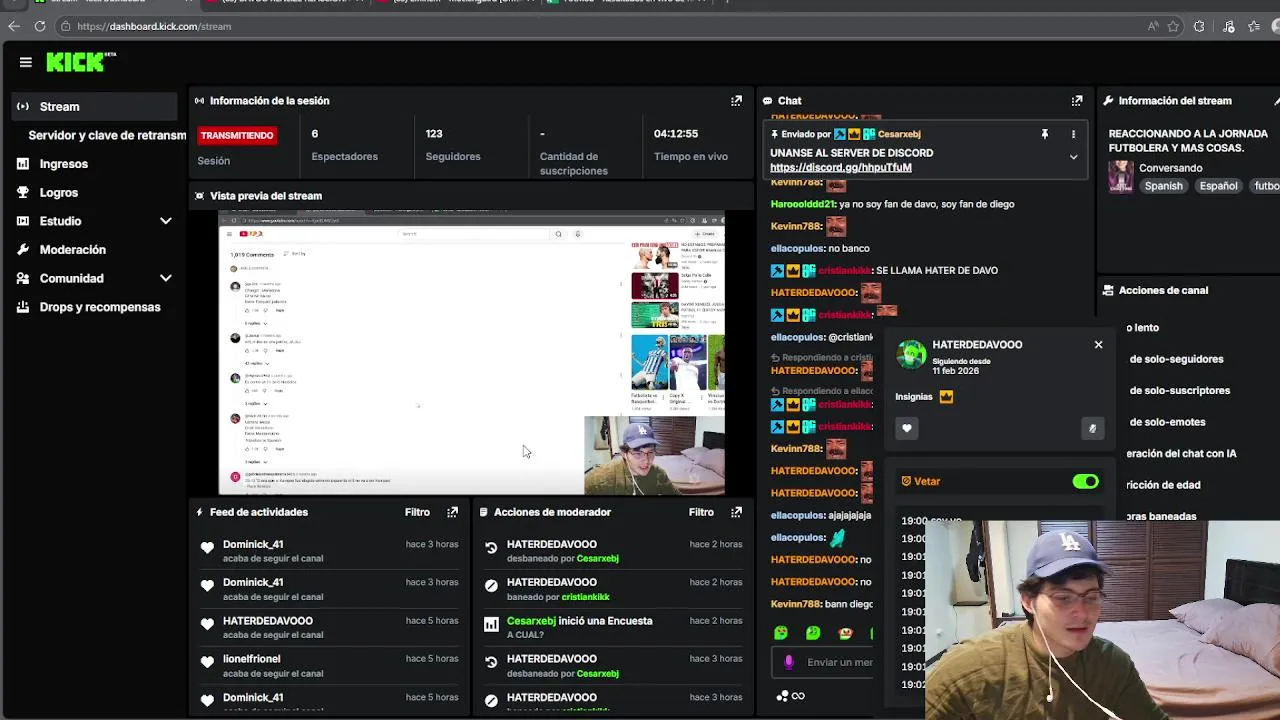Toggle the Vetar switch
The width and height of the screenshot is (1280, 720).
[x=1085, y=481]
